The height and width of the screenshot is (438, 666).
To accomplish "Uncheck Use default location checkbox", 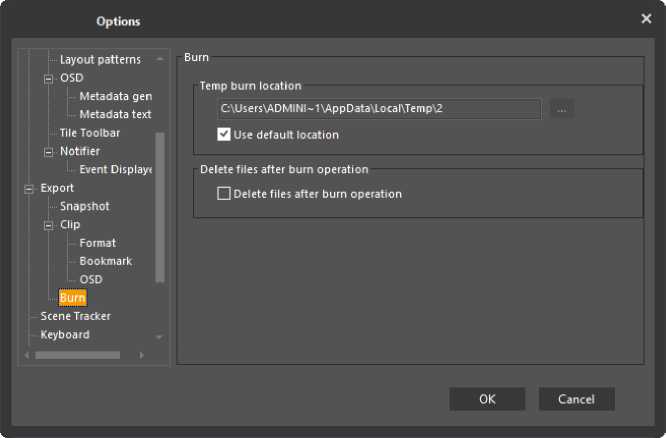I will coord(224,135).
